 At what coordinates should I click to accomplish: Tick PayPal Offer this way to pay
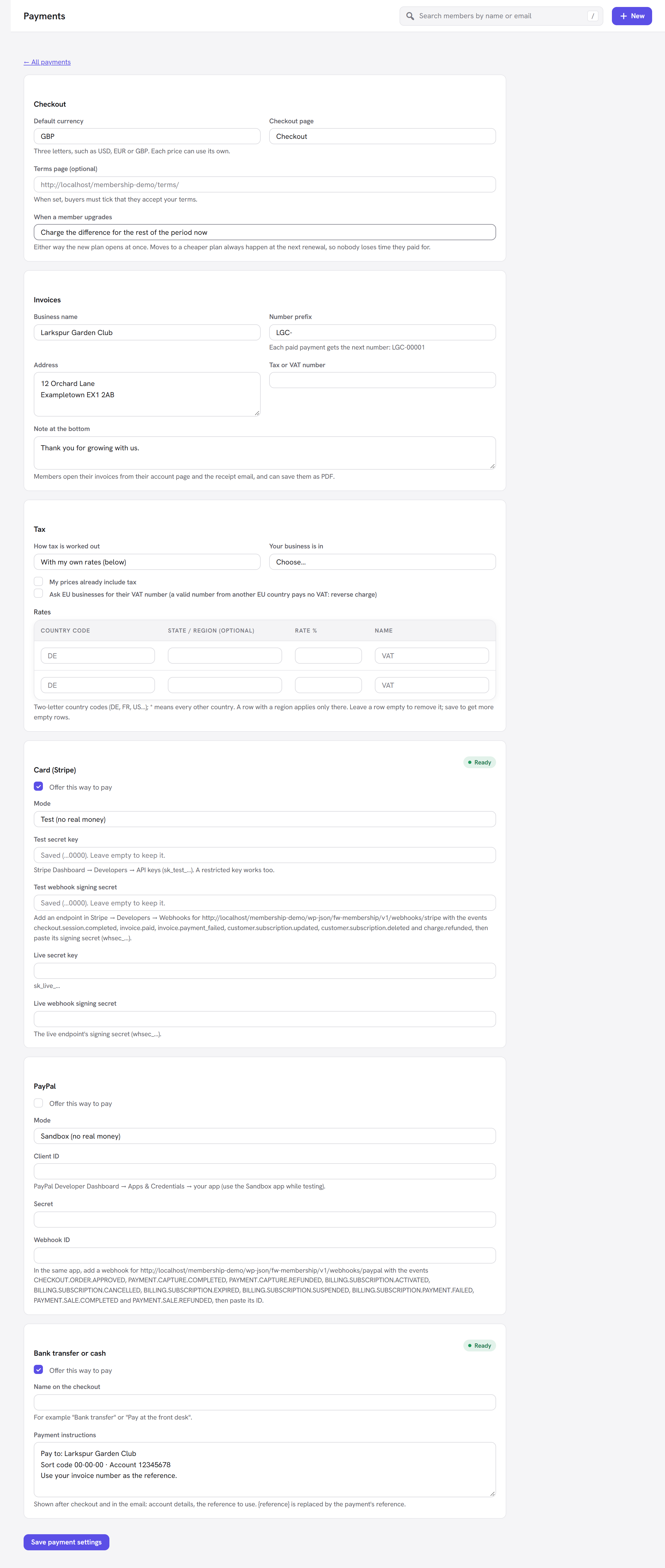(38, 1103)
